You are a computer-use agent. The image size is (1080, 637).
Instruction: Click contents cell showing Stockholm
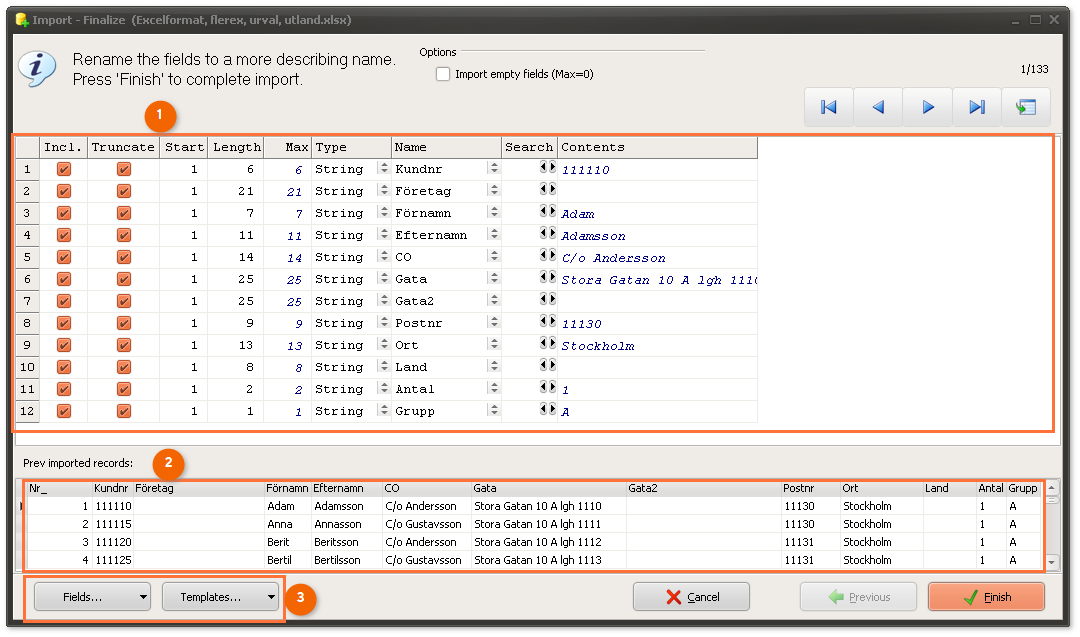point(657,346)
